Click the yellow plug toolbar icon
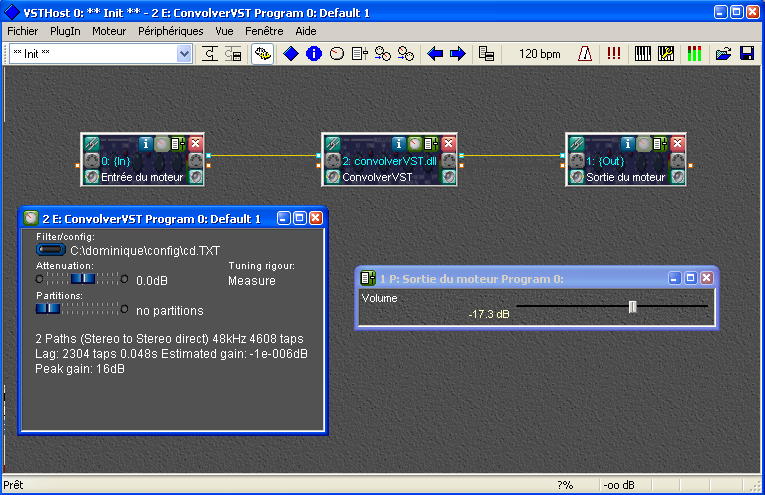This screenshot has width=765, height=495. point(262,54)
